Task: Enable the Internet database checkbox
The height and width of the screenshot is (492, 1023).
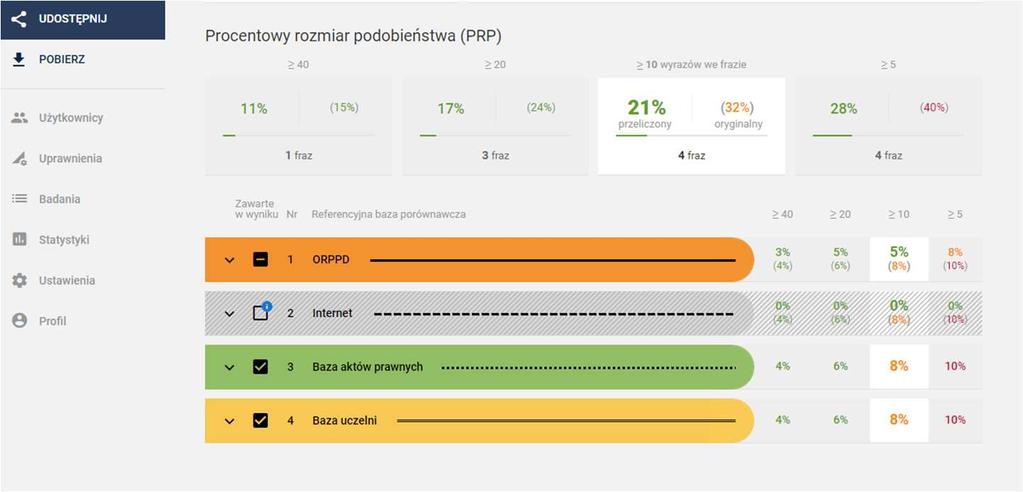Action: click(260, 313)
